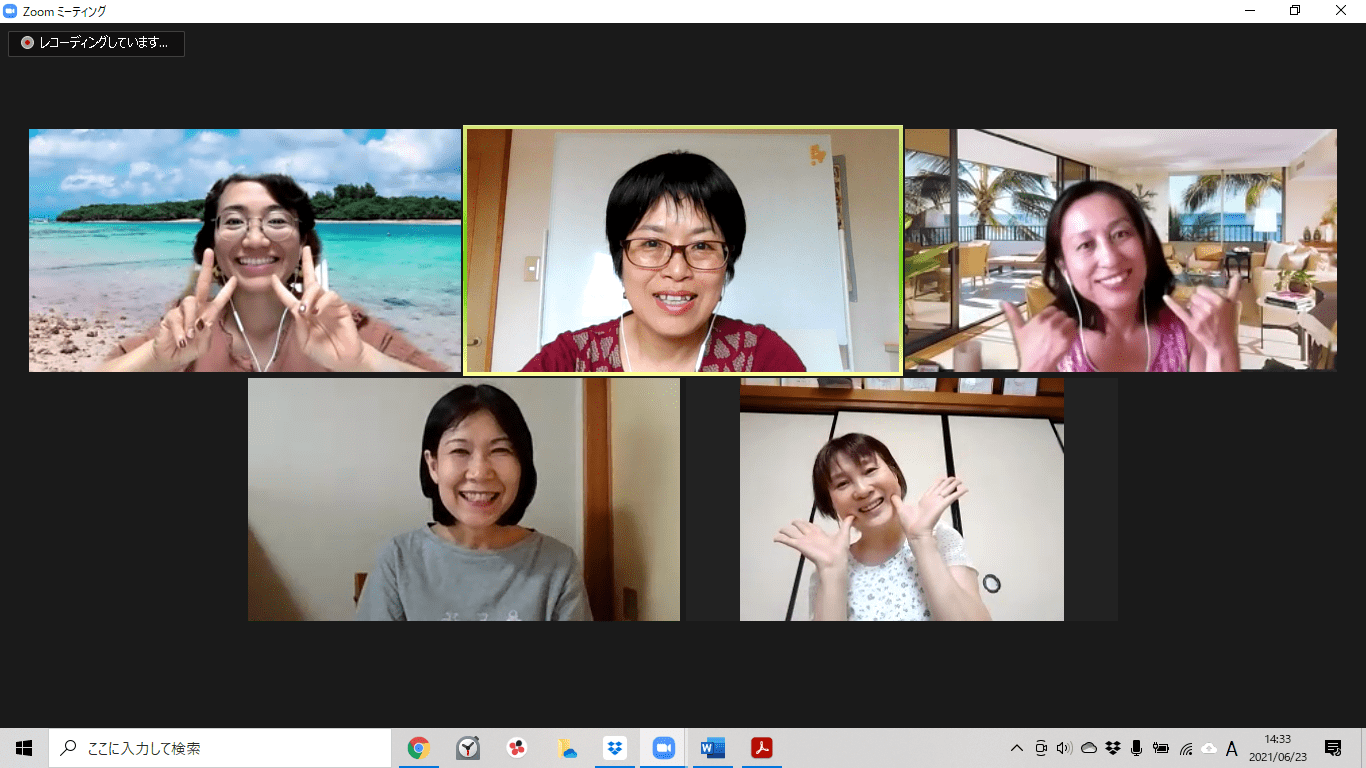
Task: Select the highlighted active speaker video
Action: (x=683, y=250)
